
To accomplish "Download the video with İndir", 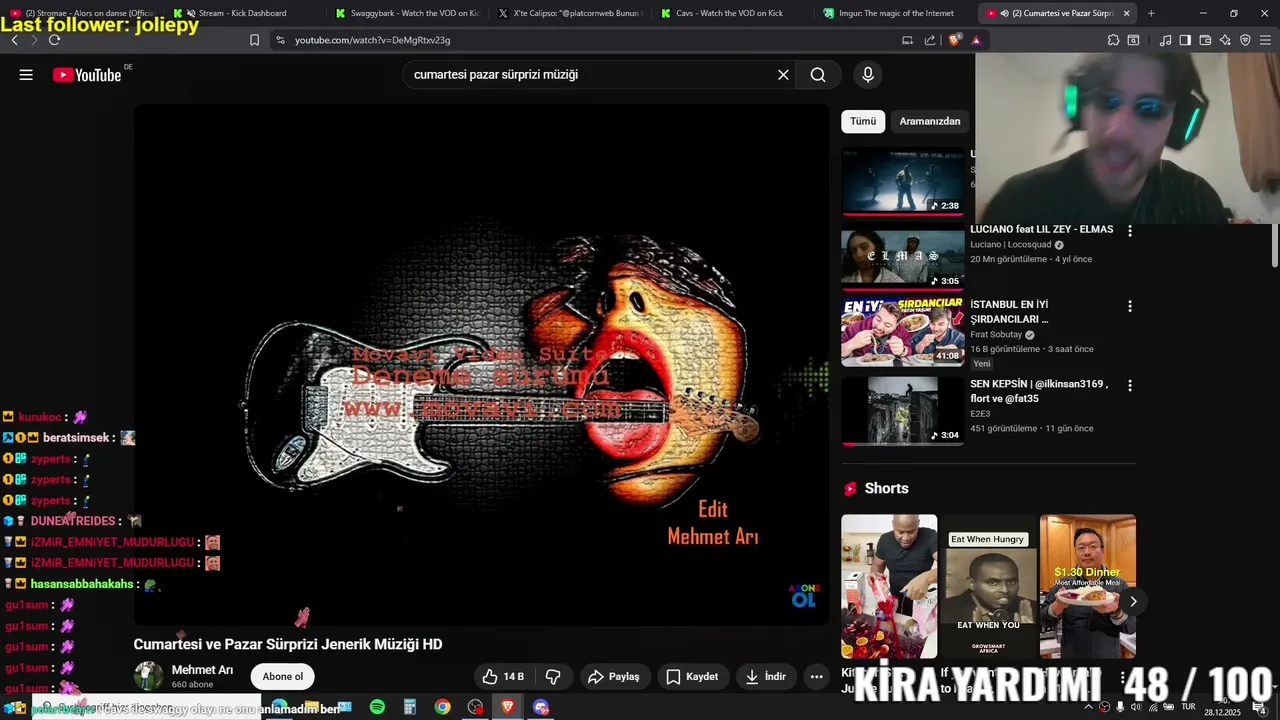I will (x=766, y=677).
